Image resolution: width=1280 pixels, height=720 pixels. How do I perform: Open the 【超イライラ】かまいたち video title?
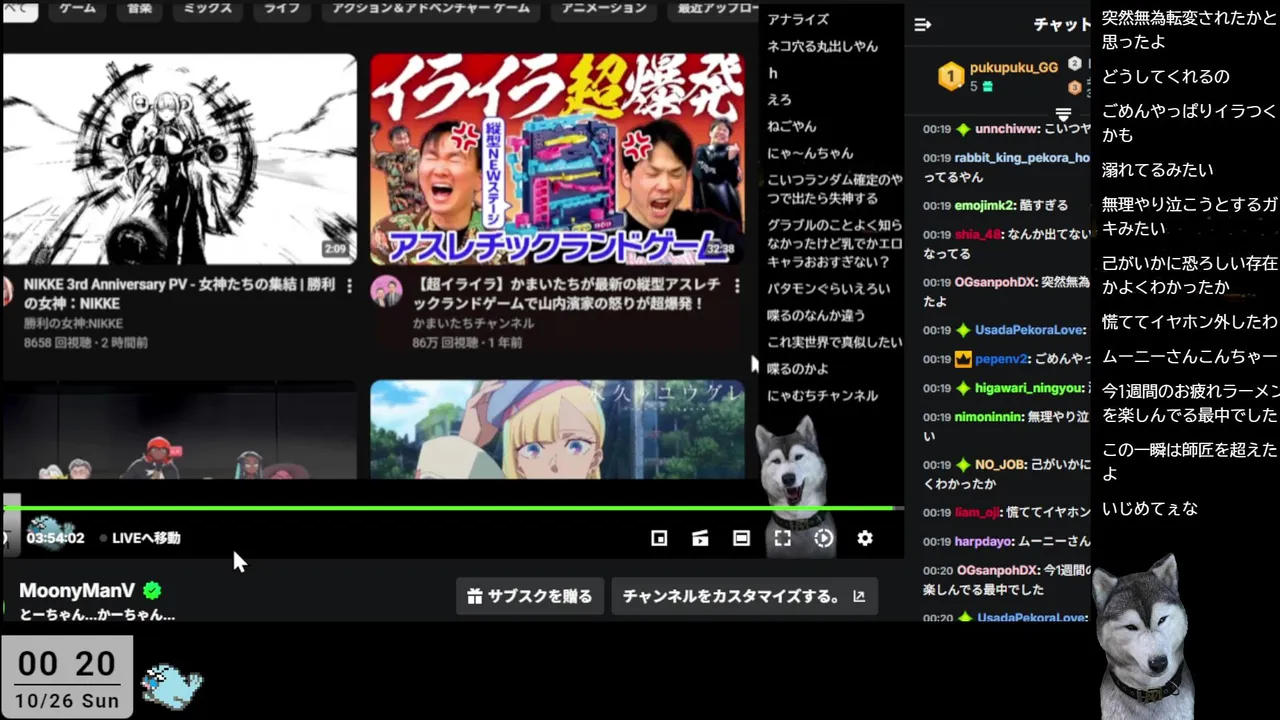coord(566,294)
